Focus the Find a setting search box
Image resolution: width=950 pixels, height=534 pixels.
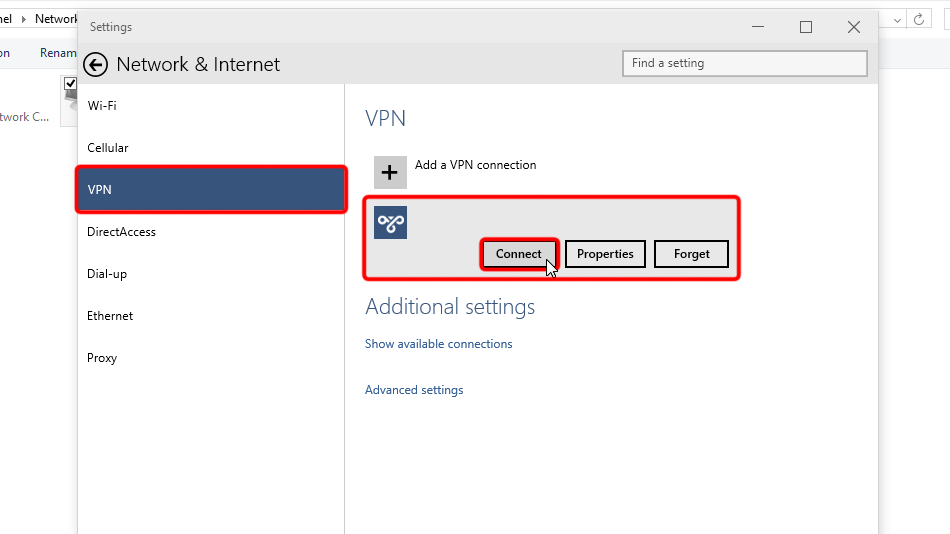click(x=744, y=63)
